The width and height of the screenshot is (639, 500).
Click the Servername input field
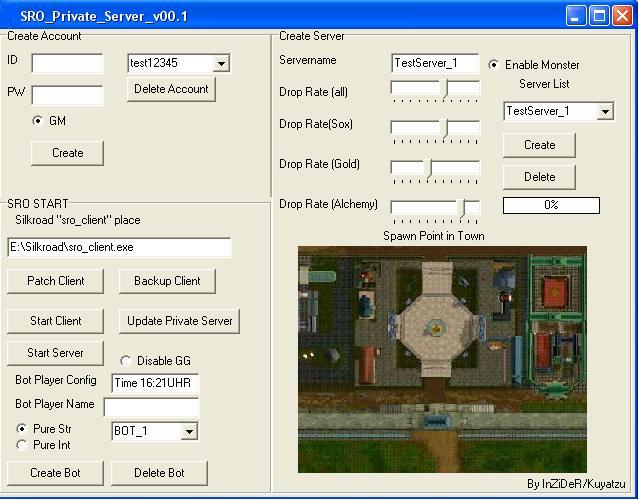point(435,63)
